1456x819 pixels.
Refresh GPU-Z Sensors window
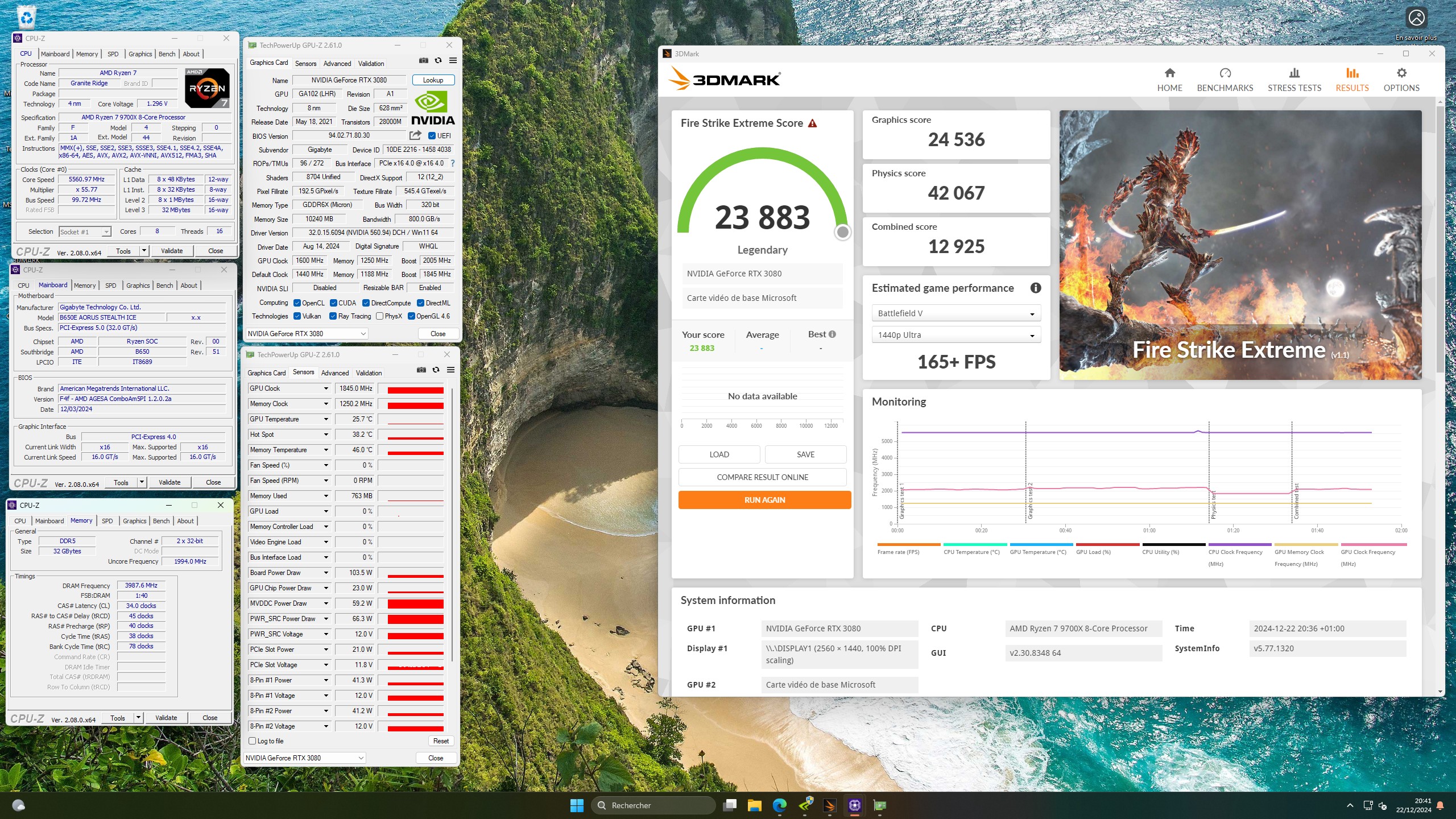(436, 370)
